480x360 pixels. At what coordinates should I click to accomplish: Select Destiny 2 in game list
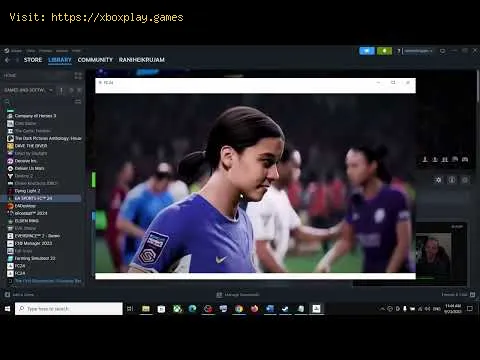(24, 176)
